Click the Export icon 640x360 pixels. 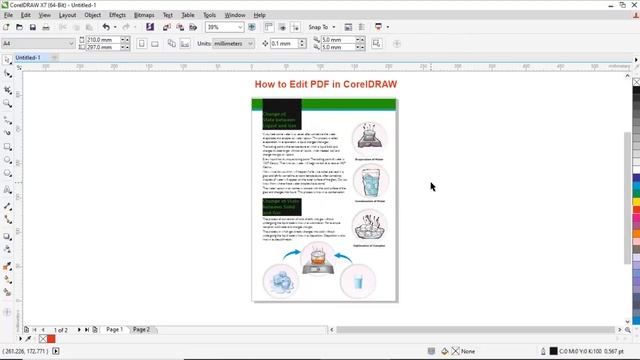(180, 27)
